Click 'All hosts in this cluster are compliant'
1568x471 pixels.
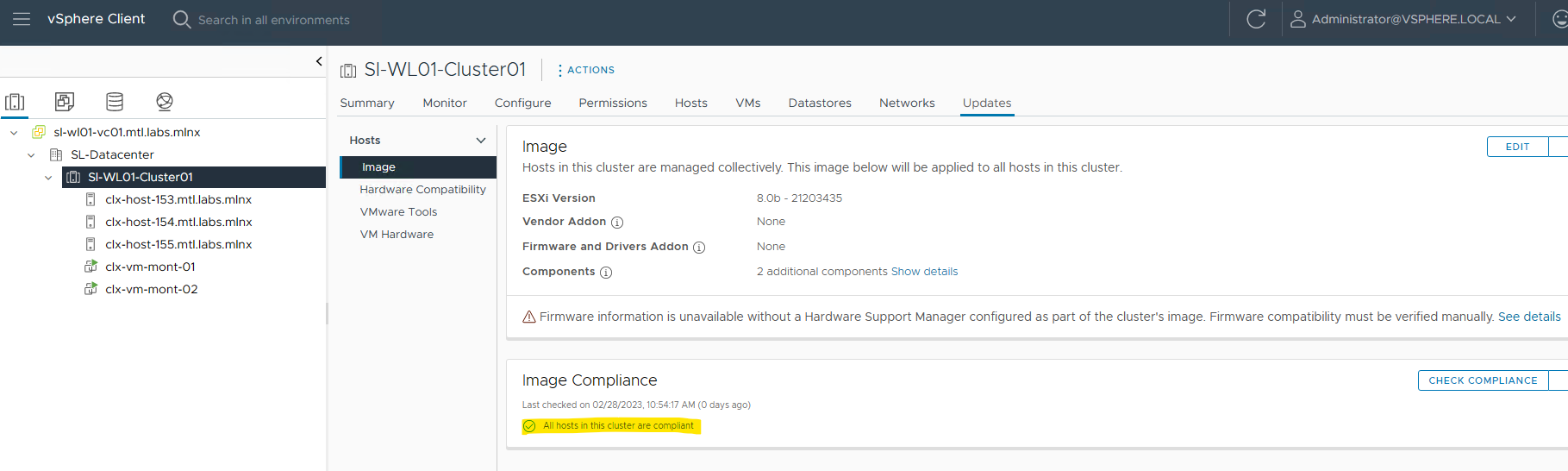618,426
